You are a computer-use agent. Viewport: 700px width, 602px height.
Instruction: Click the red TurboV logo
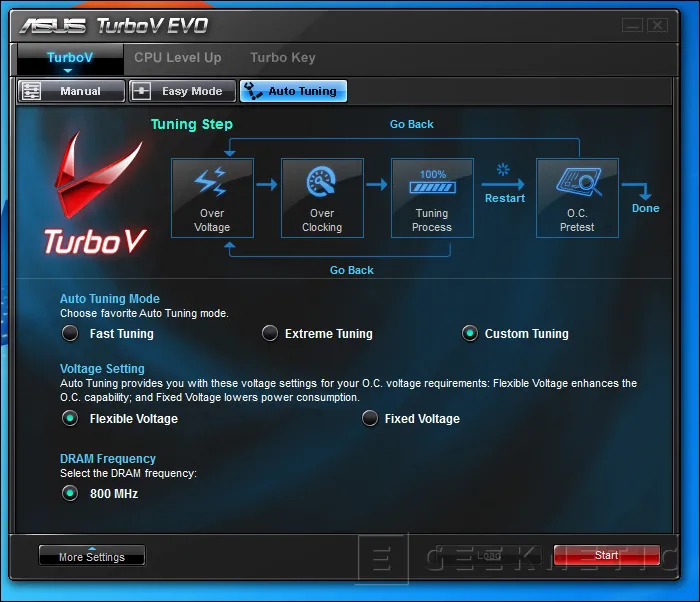pyautogui.click(x=96, y=194)
